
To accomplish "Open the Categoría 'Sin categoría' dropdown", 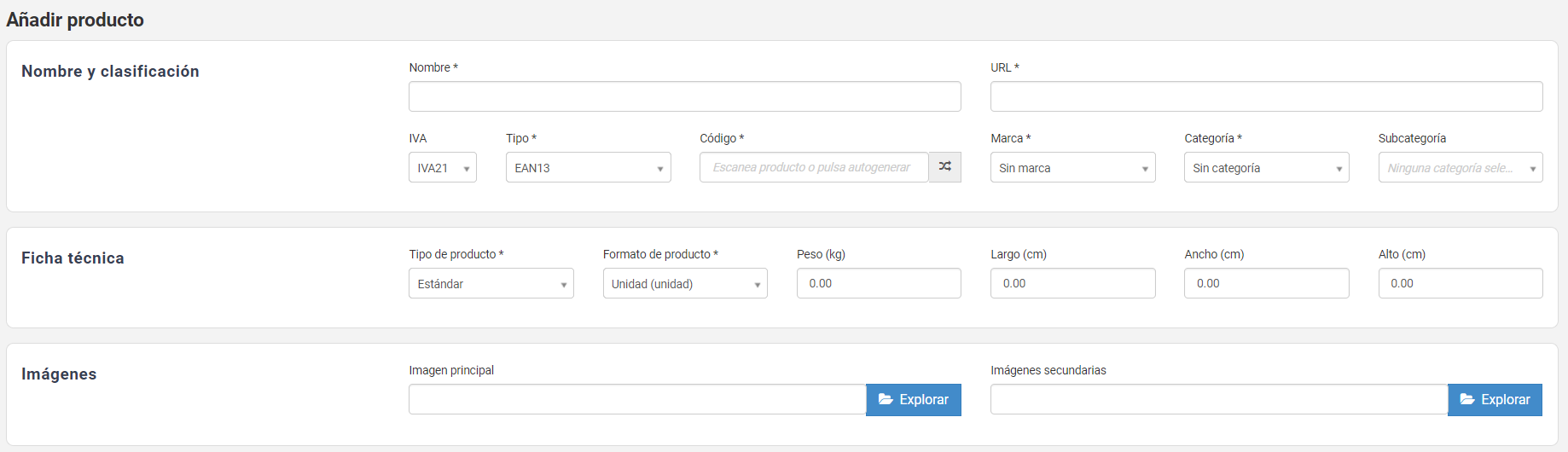I will pos(1266,167).
